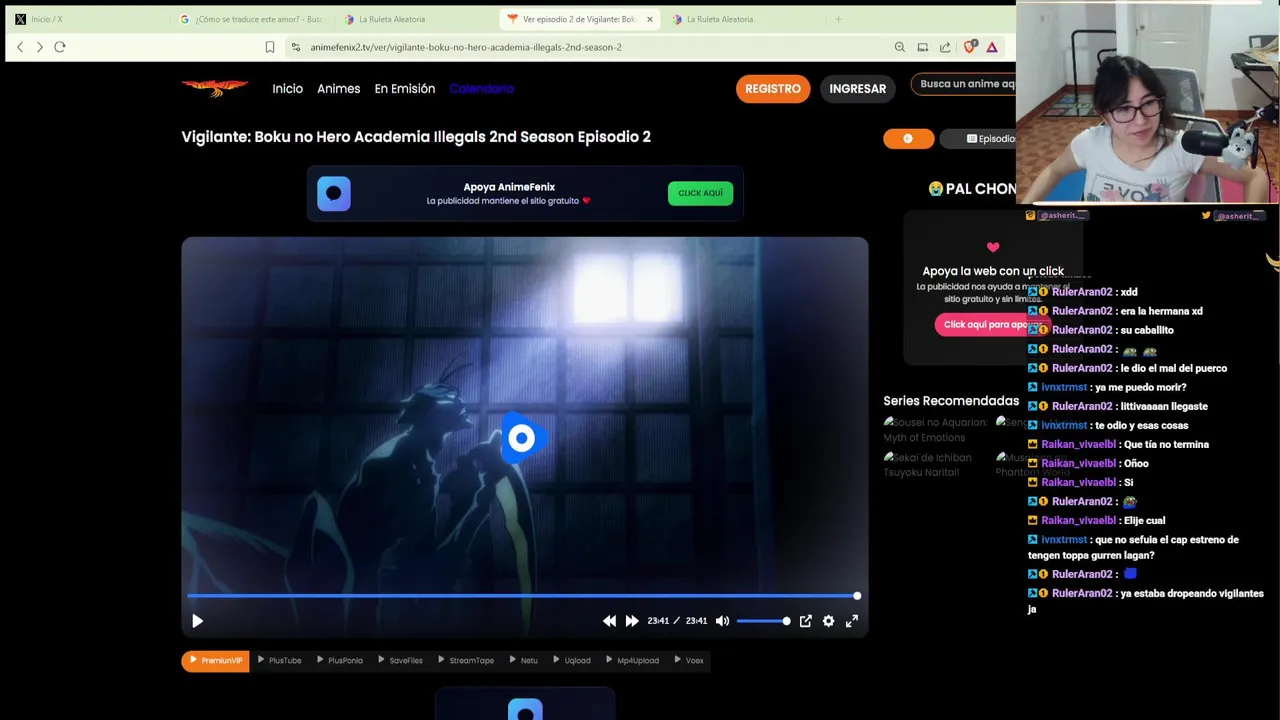Seek on the video progress bar

pyautogui.click(x=524, y=596)
